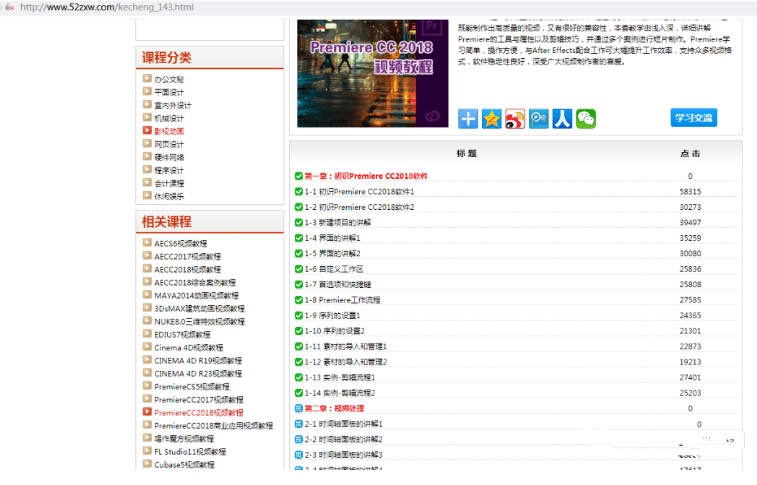Open the 机械设计 category
Viewport: 757px width, 485px height.
point(169,118)
